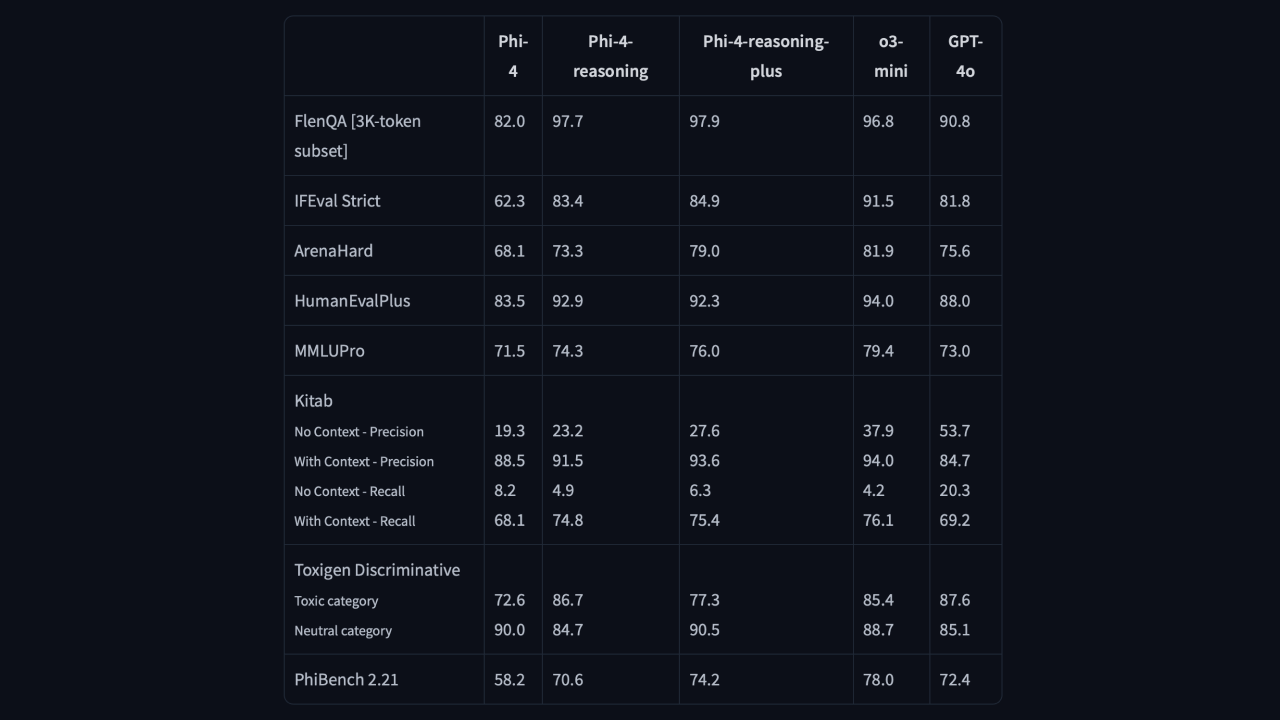The height and width of the screenshot is (720, 1280).
Task: Select the Toxigen Discriminative row heading
Action: coord(377,570)
